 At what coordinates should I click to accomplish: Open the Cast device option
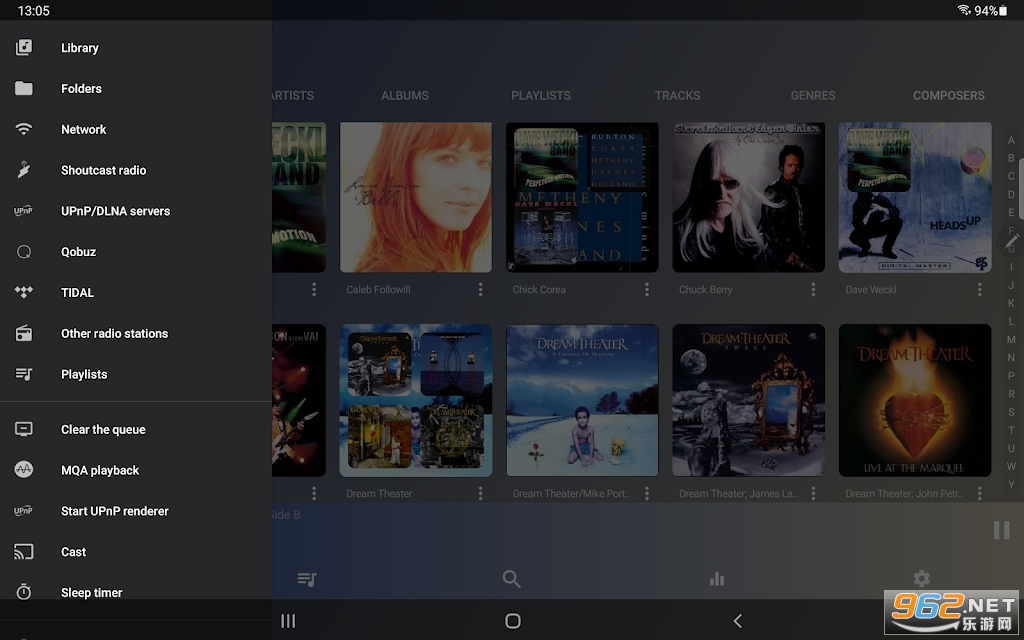tap(73, 552)
